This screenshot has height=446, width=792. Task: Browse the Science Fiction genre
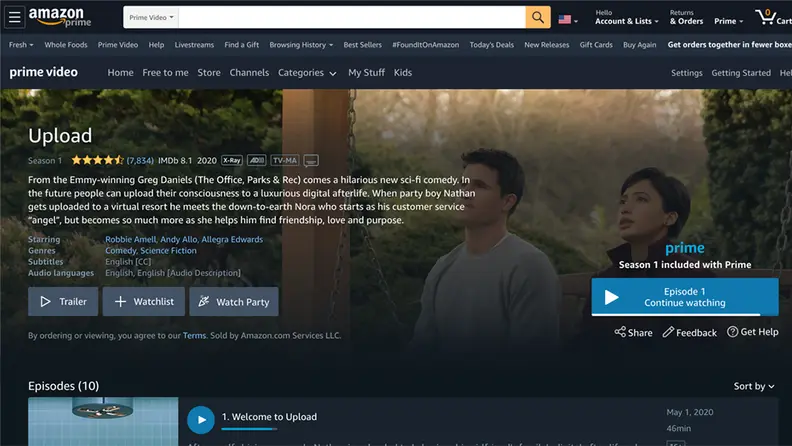tap(168, 251)
